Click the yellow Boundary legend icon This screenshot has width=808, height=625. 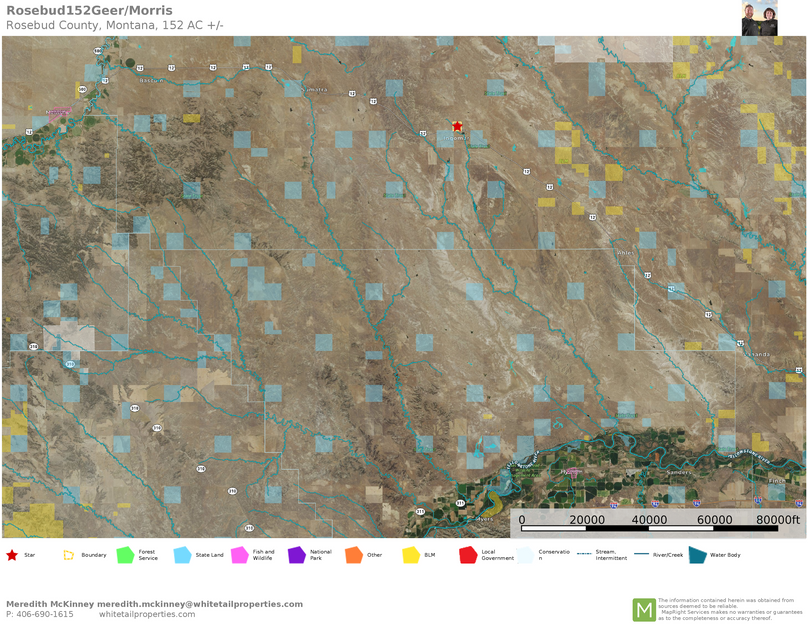tap(69, 555)
